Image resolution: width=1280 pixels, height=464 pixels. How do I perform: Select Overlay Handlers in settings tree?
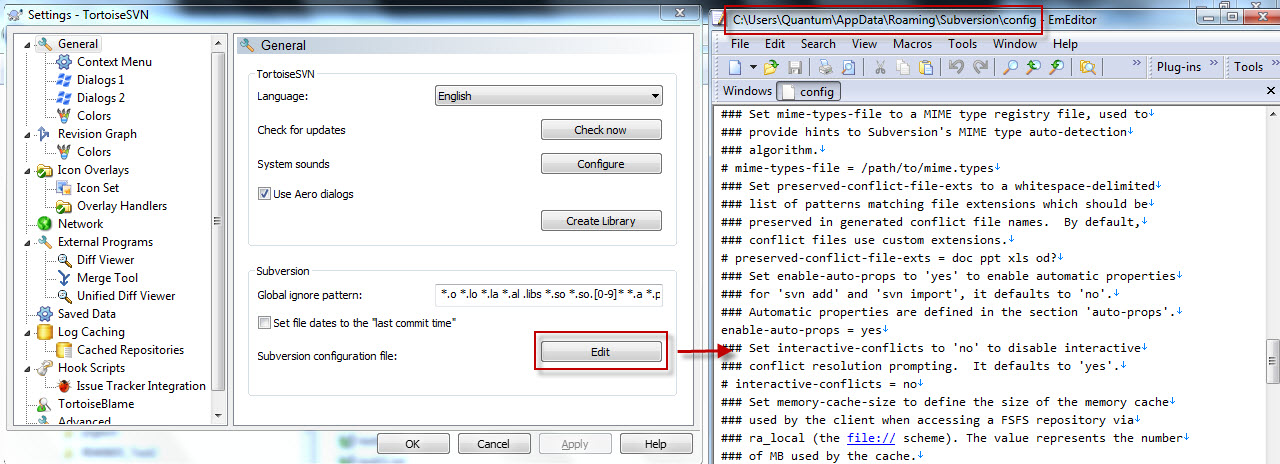point(122,206)
